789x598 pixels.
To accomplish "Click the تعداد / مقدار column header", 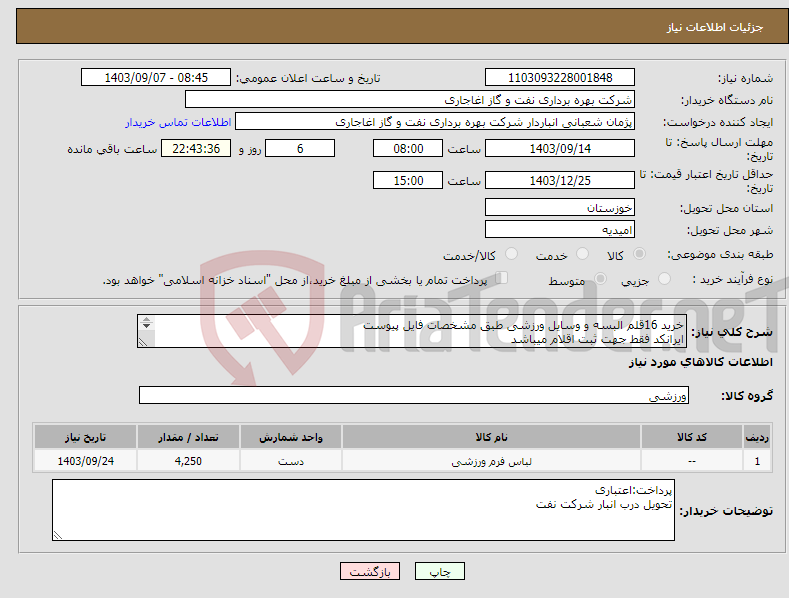I will coord(188,437).
